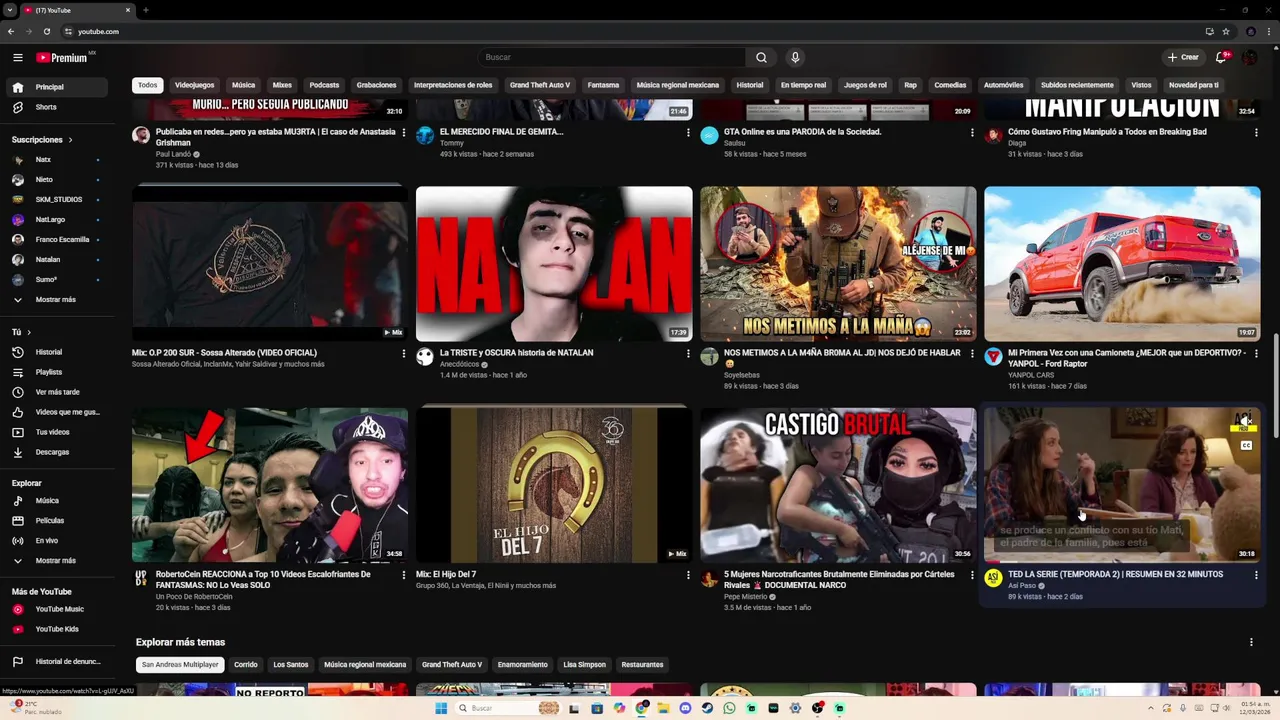
Task: Open red Ford Raptor truck thumbnail
Action: 1122,264
